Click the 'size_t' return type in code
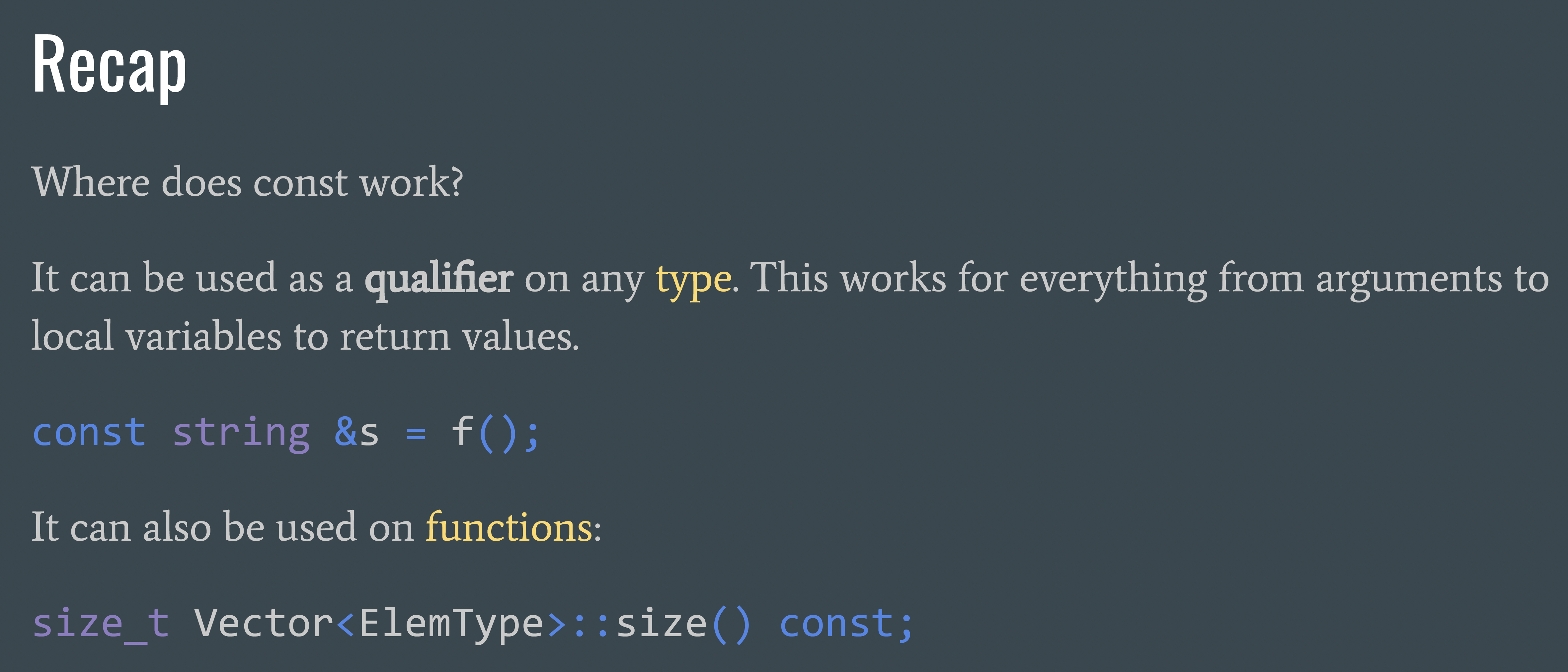The width and height of the screenshot is (1568, 672). coord(101,625)
